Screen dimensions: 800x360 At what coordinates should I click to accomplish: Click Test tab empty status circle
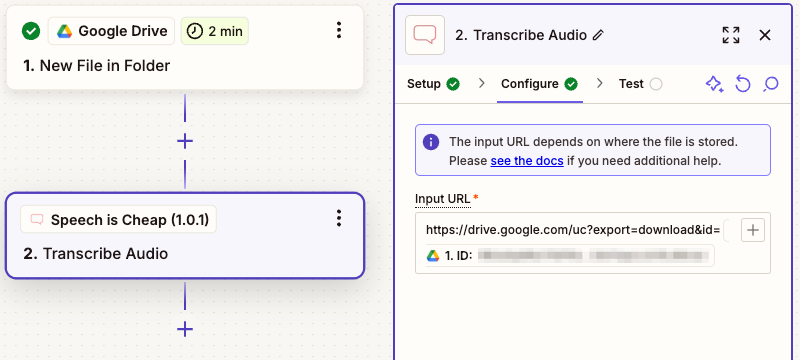[656, 84]
